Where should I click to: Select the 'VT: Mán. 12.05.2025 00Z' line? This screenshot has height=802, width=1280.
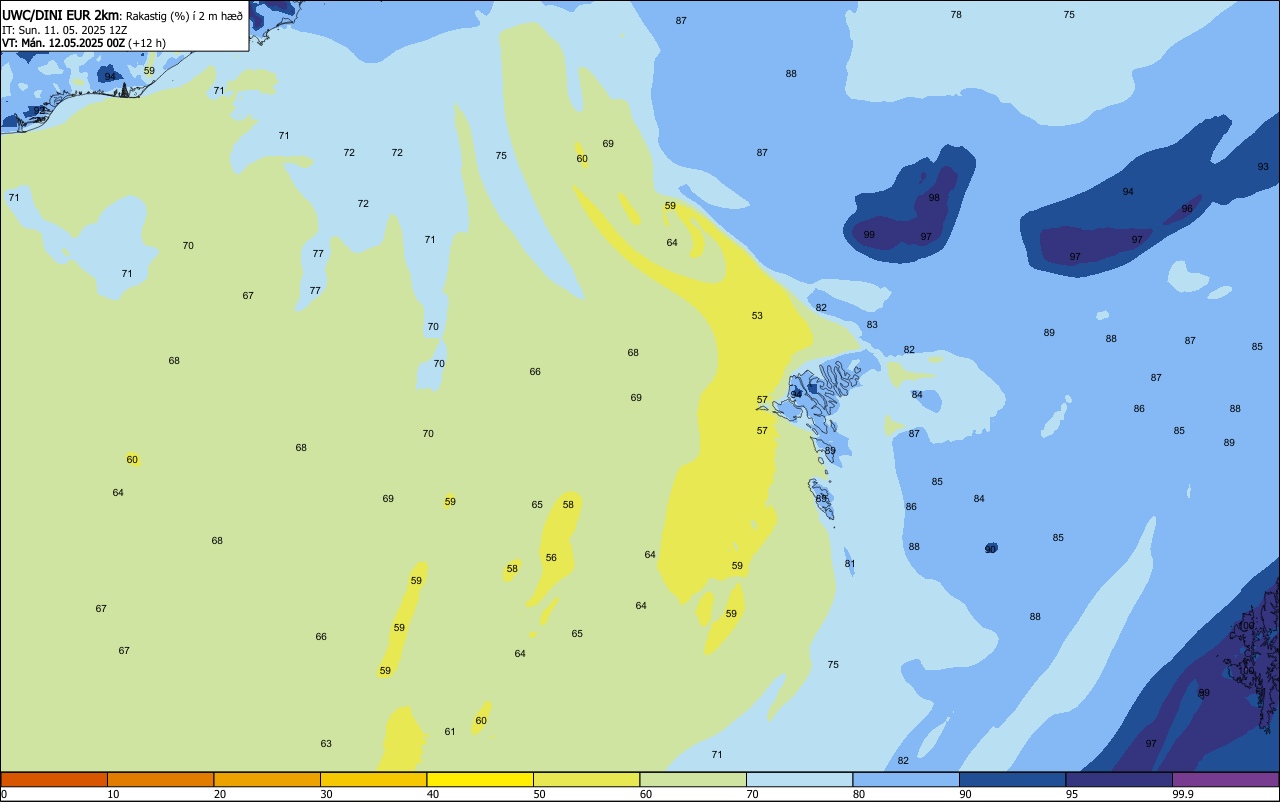(64, 43)
